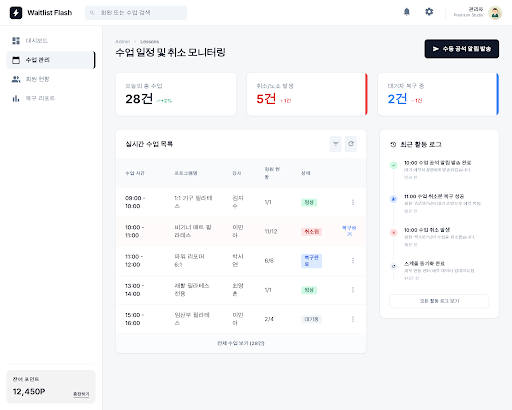
Task: Click gray waiting badge on 15:00 row
Action: [311, 319]
